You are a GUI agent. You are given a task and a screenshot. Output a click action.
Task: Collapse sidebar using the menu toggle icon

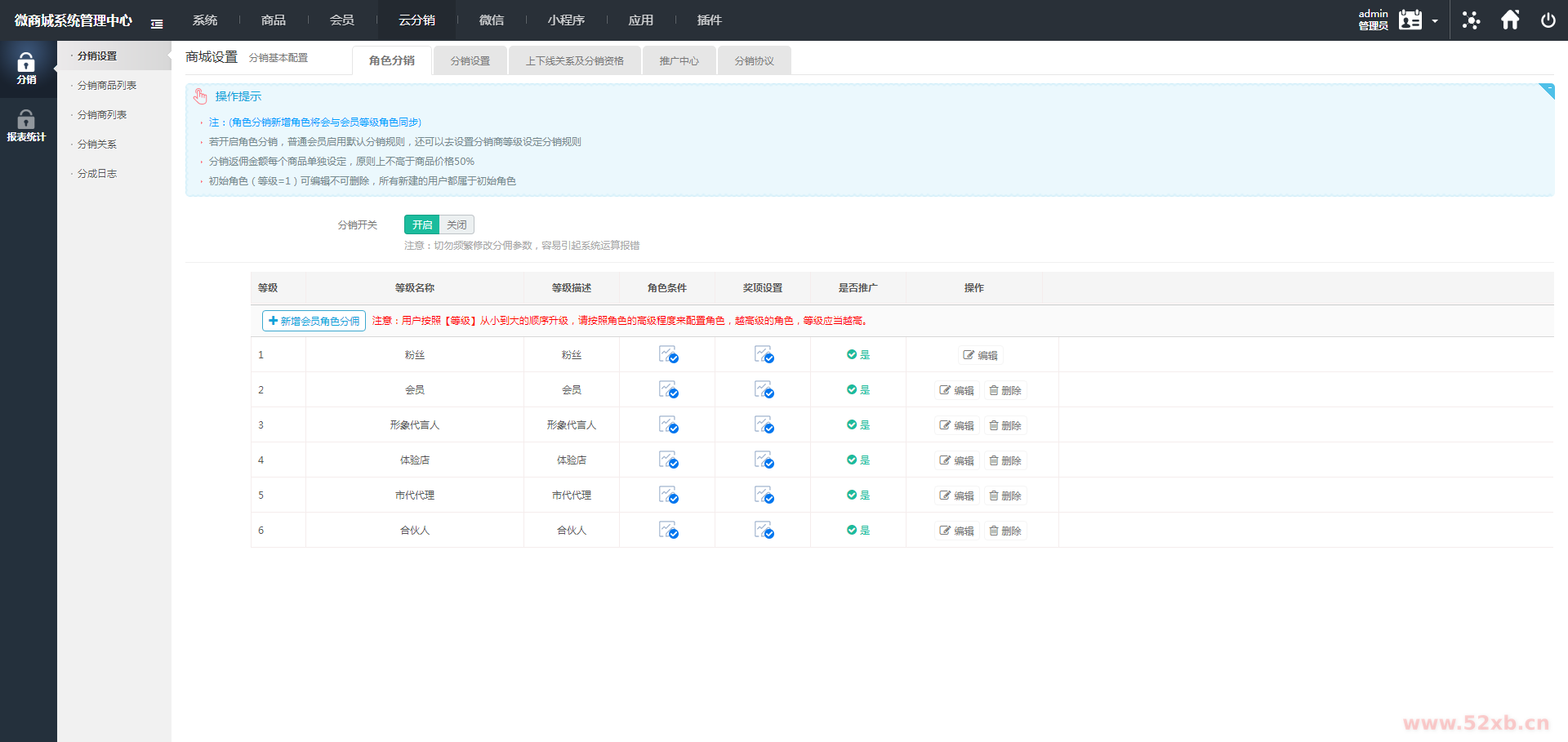point(157,24)
